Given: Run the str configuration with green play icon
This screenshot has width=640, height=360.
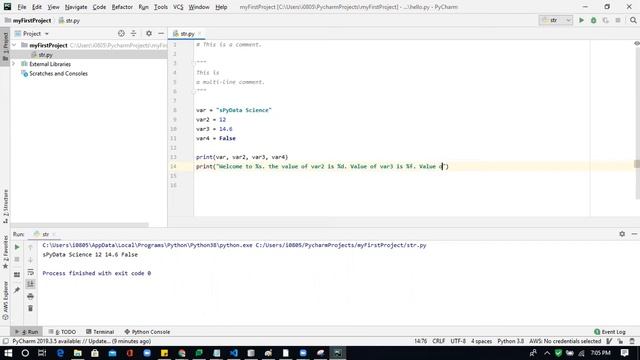Looking at the screenshot, I should pyautogui.click(x=581, y=20).
